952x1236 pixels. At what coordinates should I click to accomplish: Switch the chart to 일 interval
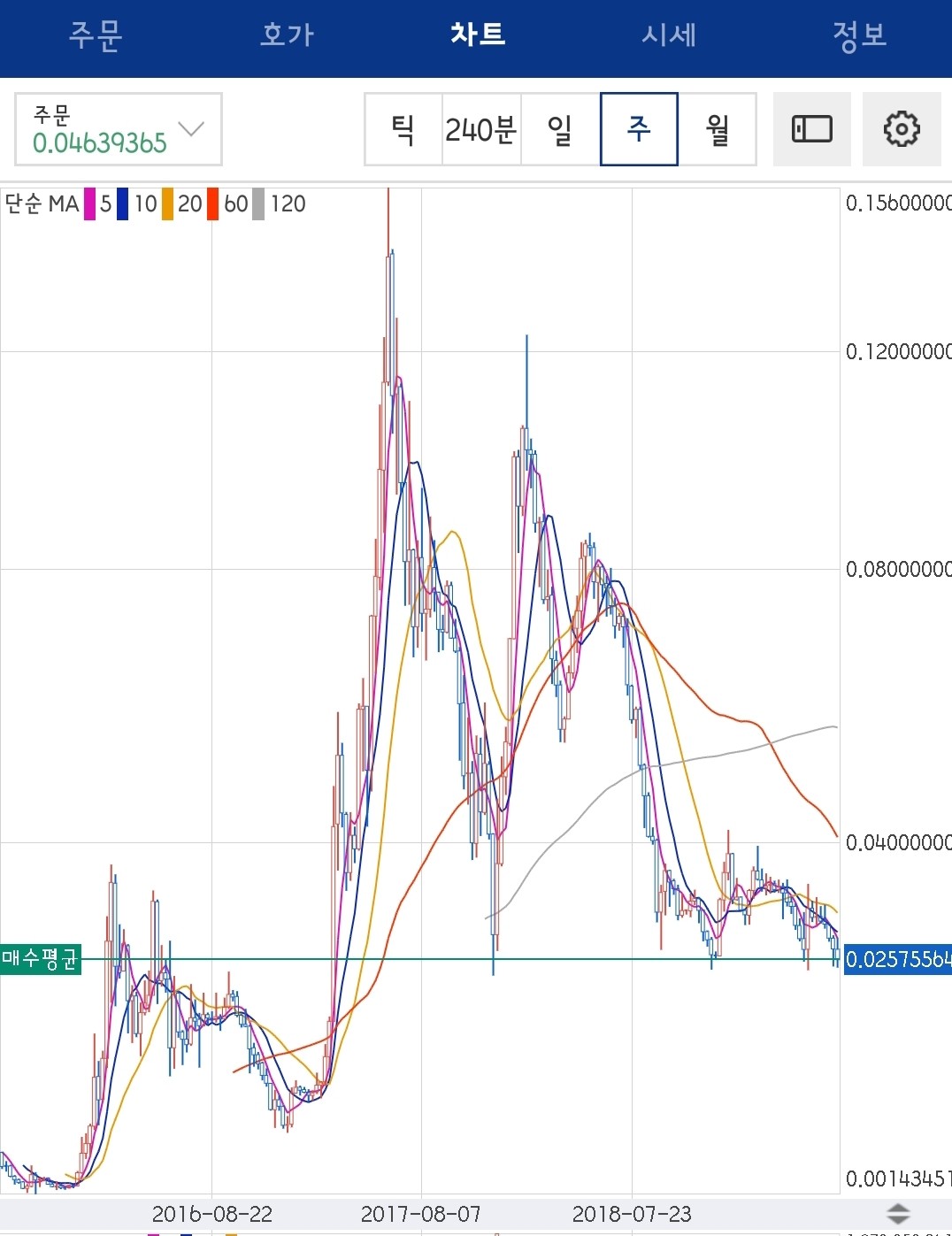(560, 129)
